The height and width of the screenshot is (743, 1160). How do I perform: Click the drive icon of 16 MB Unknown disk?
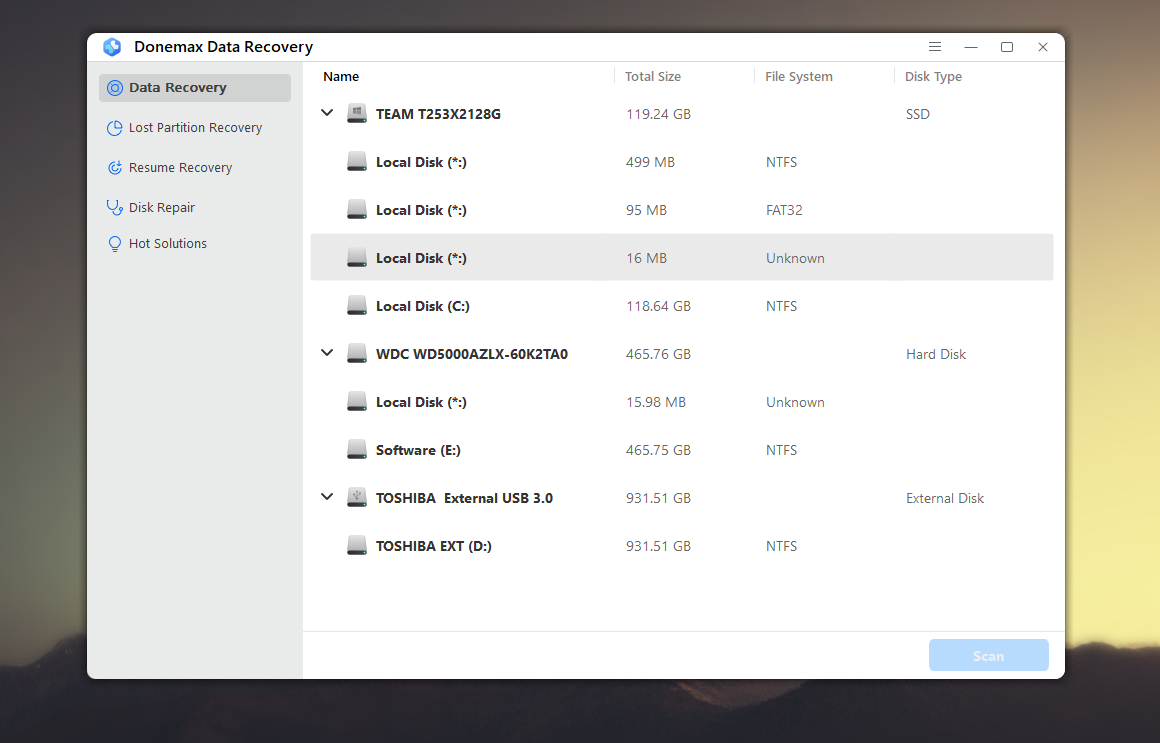[357, 258]
